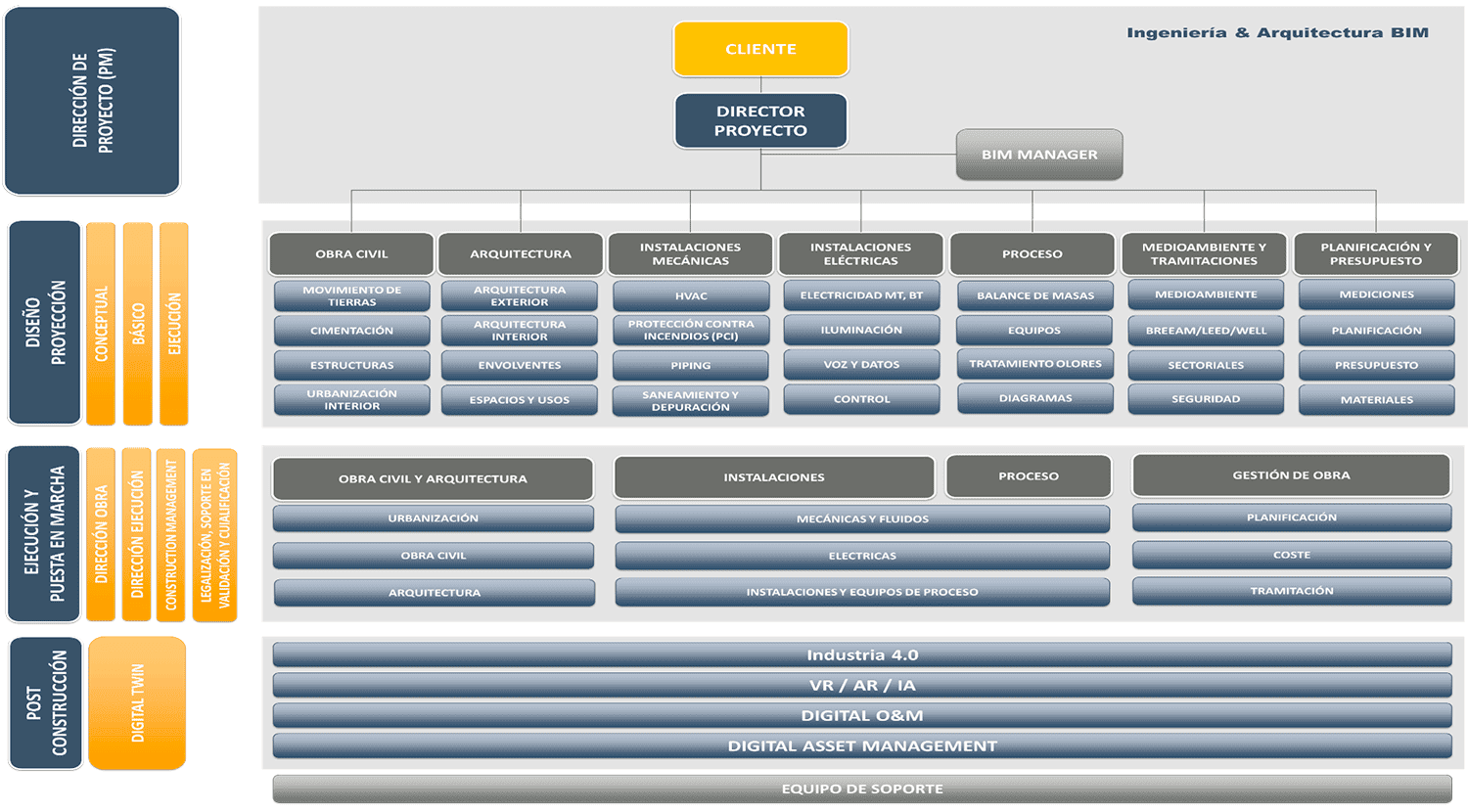The height and width of the screenshot is (812, 1468).
Task: Select the DIGITAL ASSET MANAGEMENT bar
Action: pyautogui.click(x=861, y=745)
